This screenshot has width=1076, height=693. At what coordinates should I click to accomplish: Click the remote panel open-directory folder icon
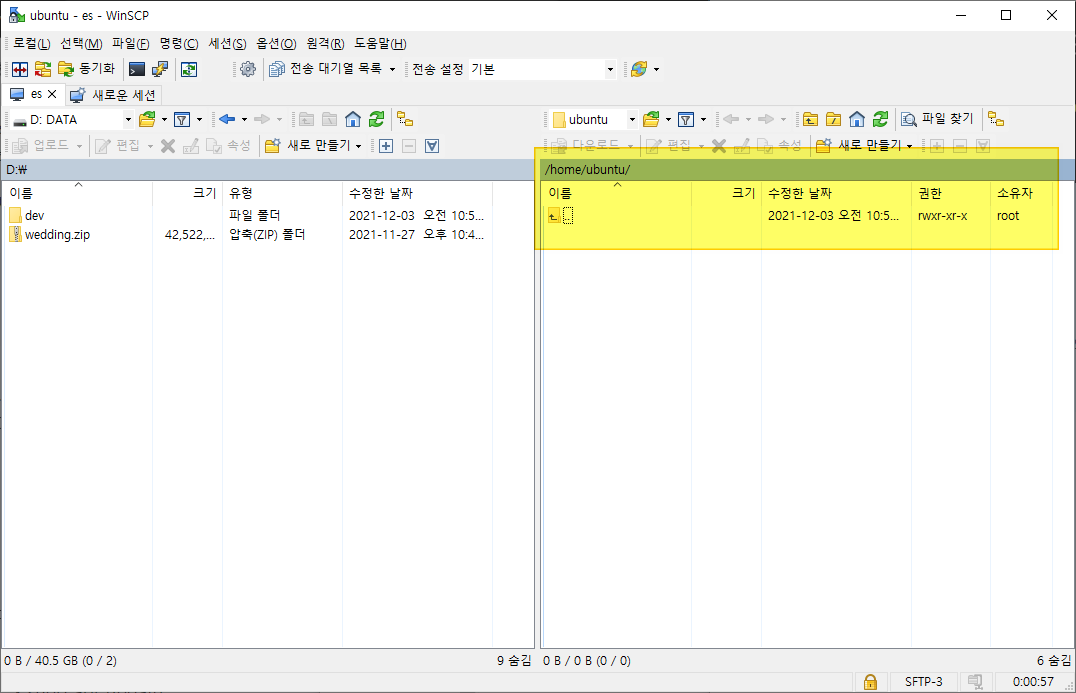click(651, 119)
